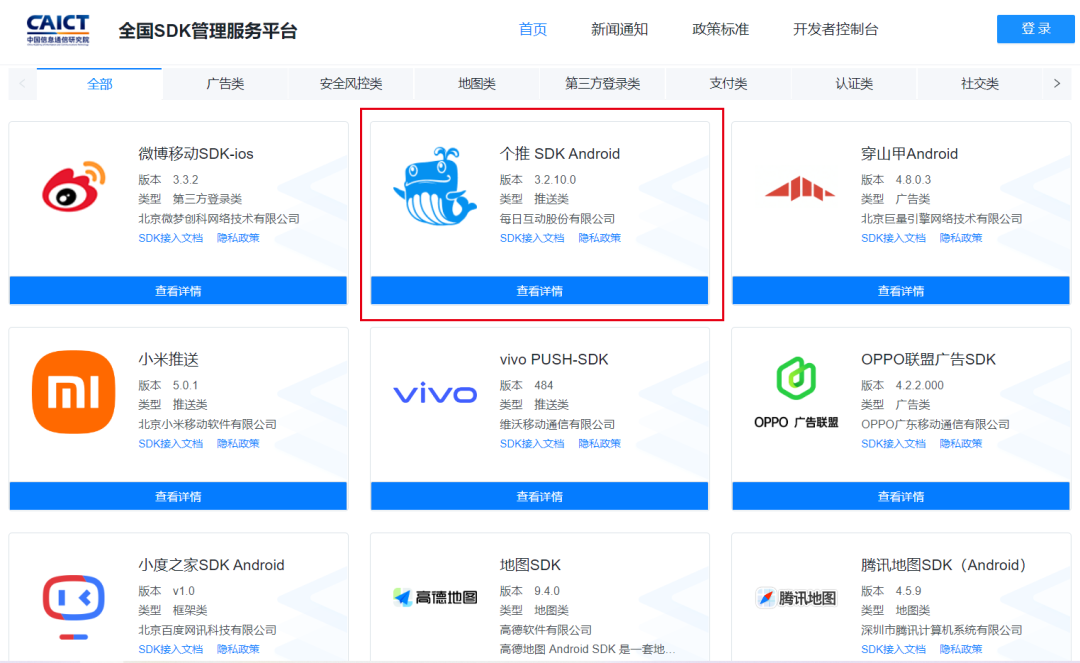
Task: Click the 穿山甲Android card title
Action: 909,154
